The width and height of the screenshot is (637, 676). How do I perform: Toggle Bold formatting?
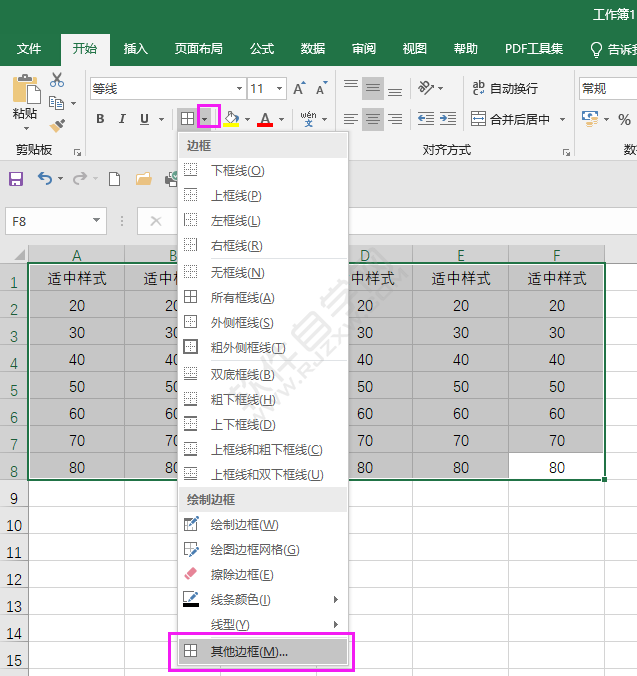(x=100, y=119)
